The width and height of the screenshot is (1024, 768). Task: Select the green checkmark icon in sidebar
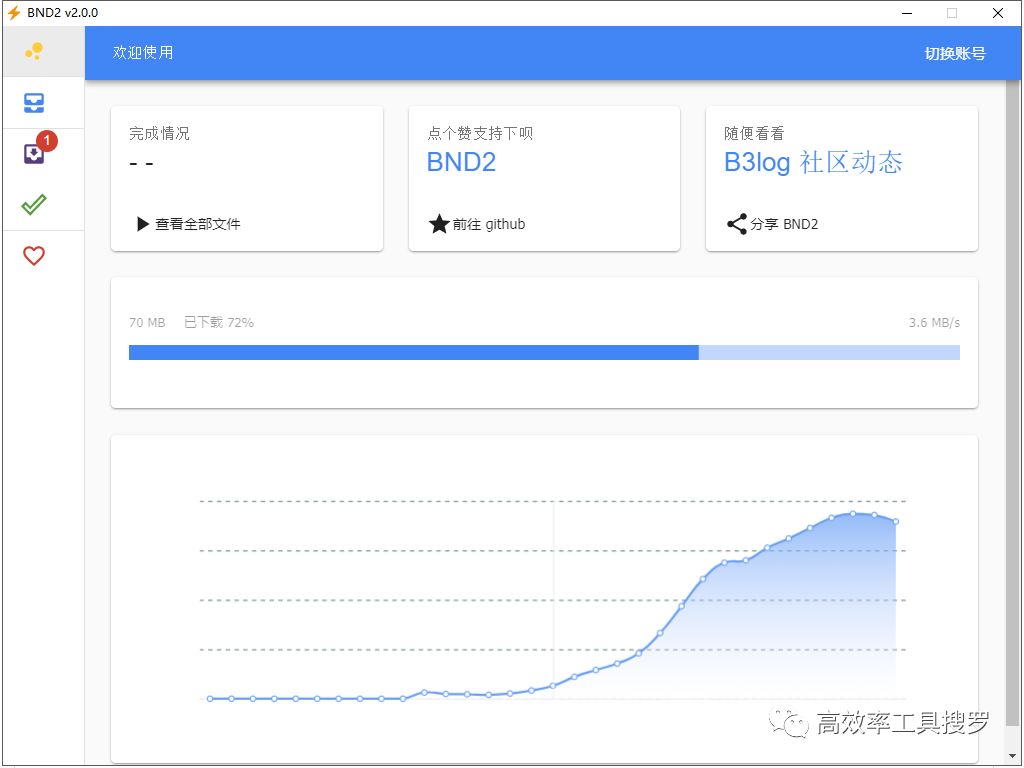[x=33, y=203]
